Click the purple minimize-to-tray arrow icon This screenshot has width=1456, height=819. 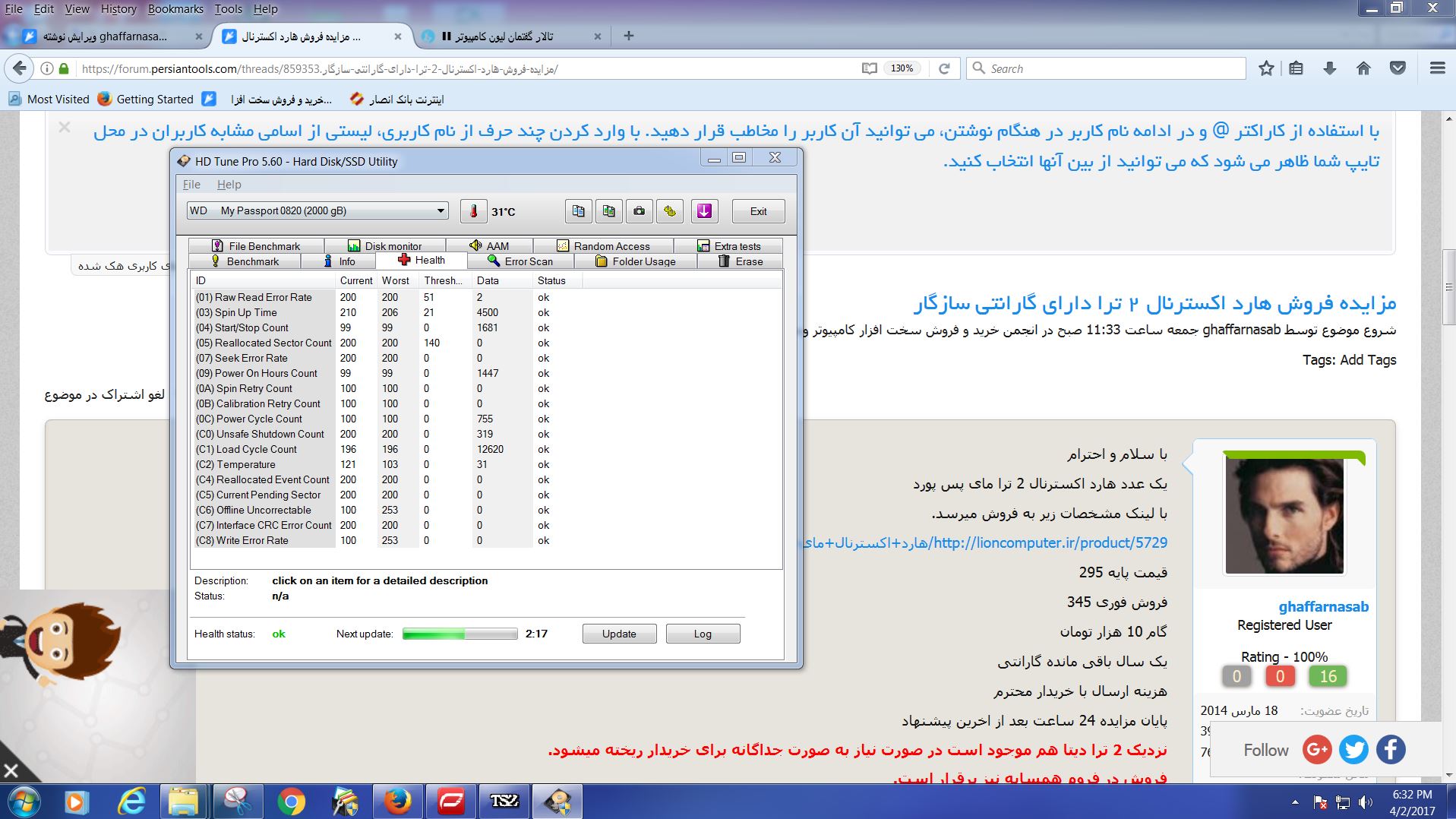[705, 211]
